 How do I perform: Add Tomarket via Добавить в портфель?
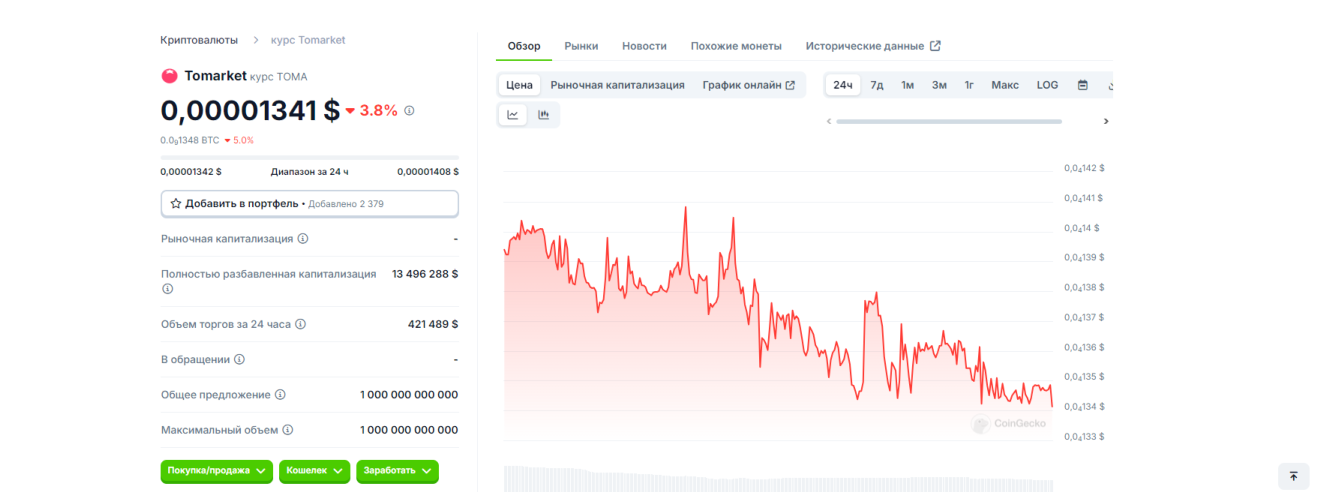tap(310, 203)
